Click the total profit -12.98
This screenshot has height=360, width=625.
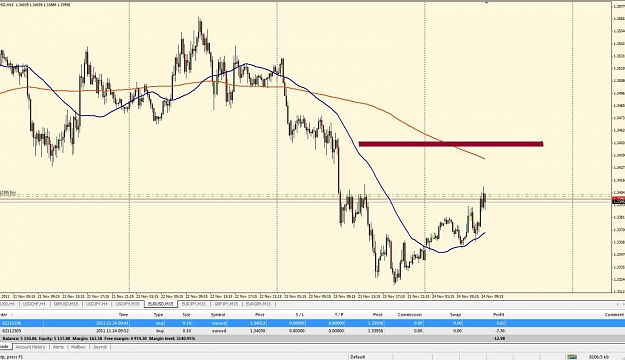click(499, 338)
